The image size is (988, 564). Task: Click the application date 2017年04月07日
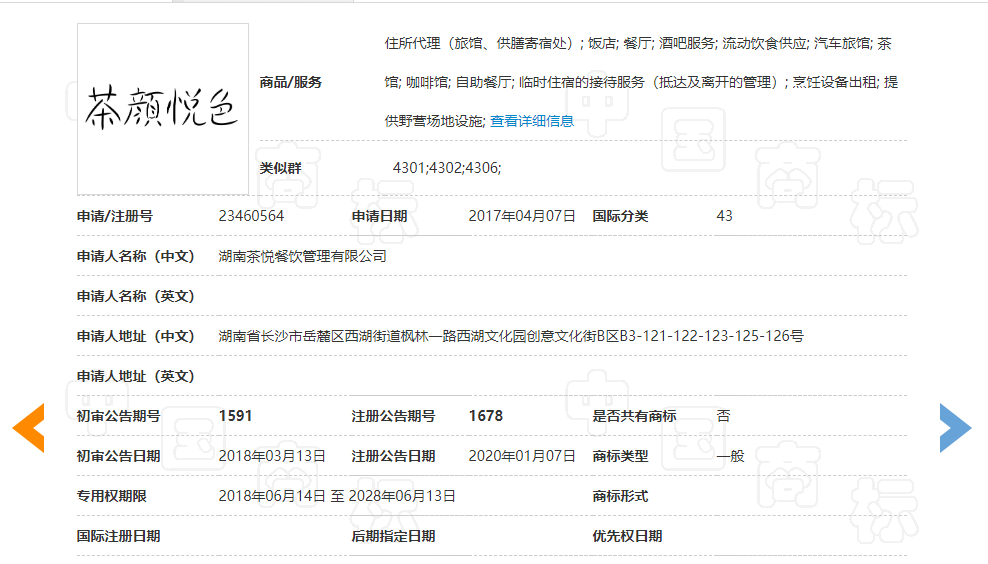[522, 216]
